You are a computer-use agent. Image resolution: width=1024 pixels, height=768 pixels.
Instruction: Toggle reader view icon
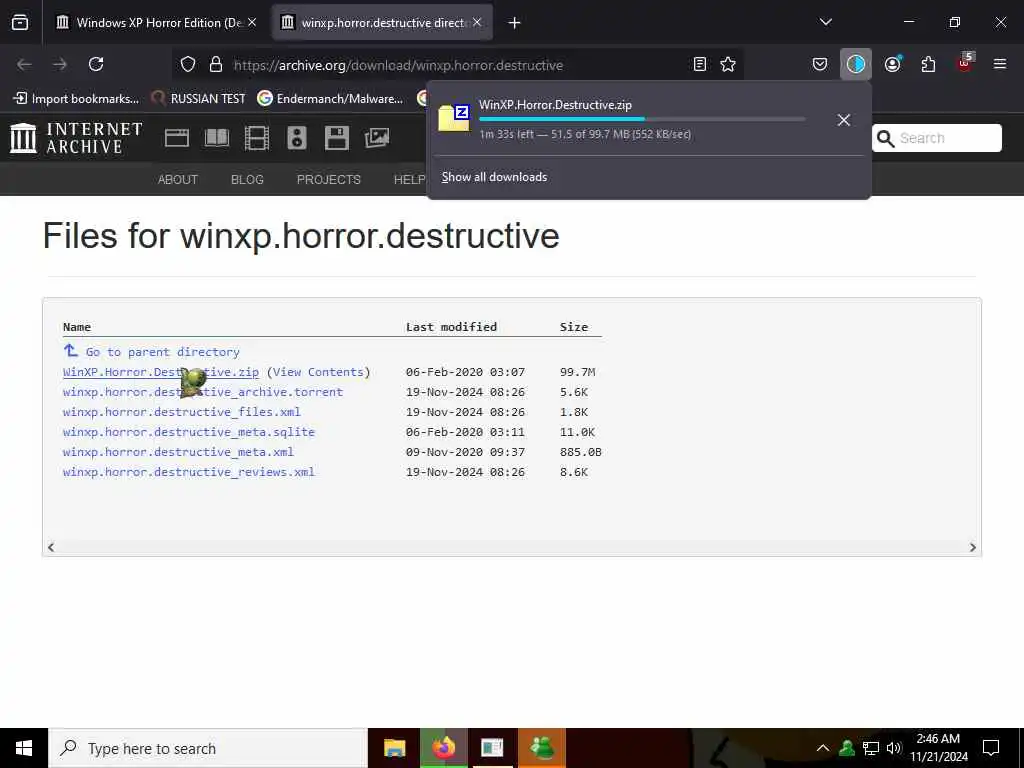pos(699,64)
